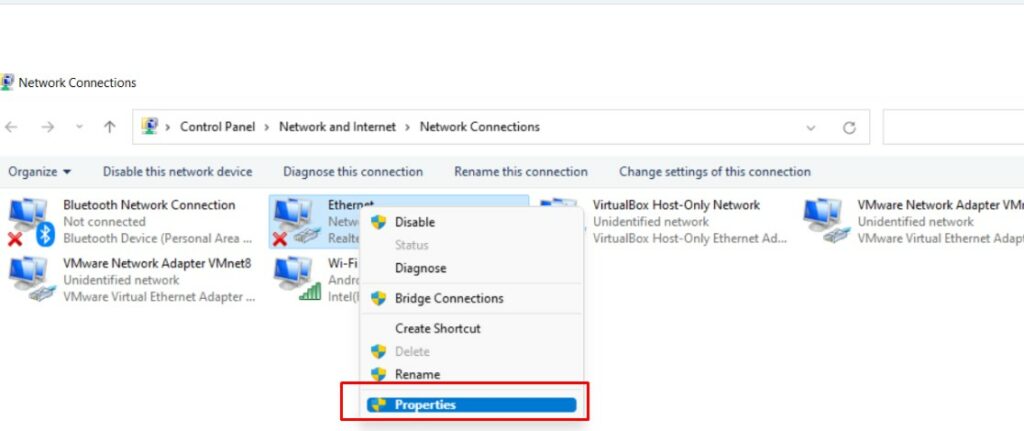This screenshot has height=431, width=1024.
Task: Click the search box field
Action: click(x=952, y=127)
